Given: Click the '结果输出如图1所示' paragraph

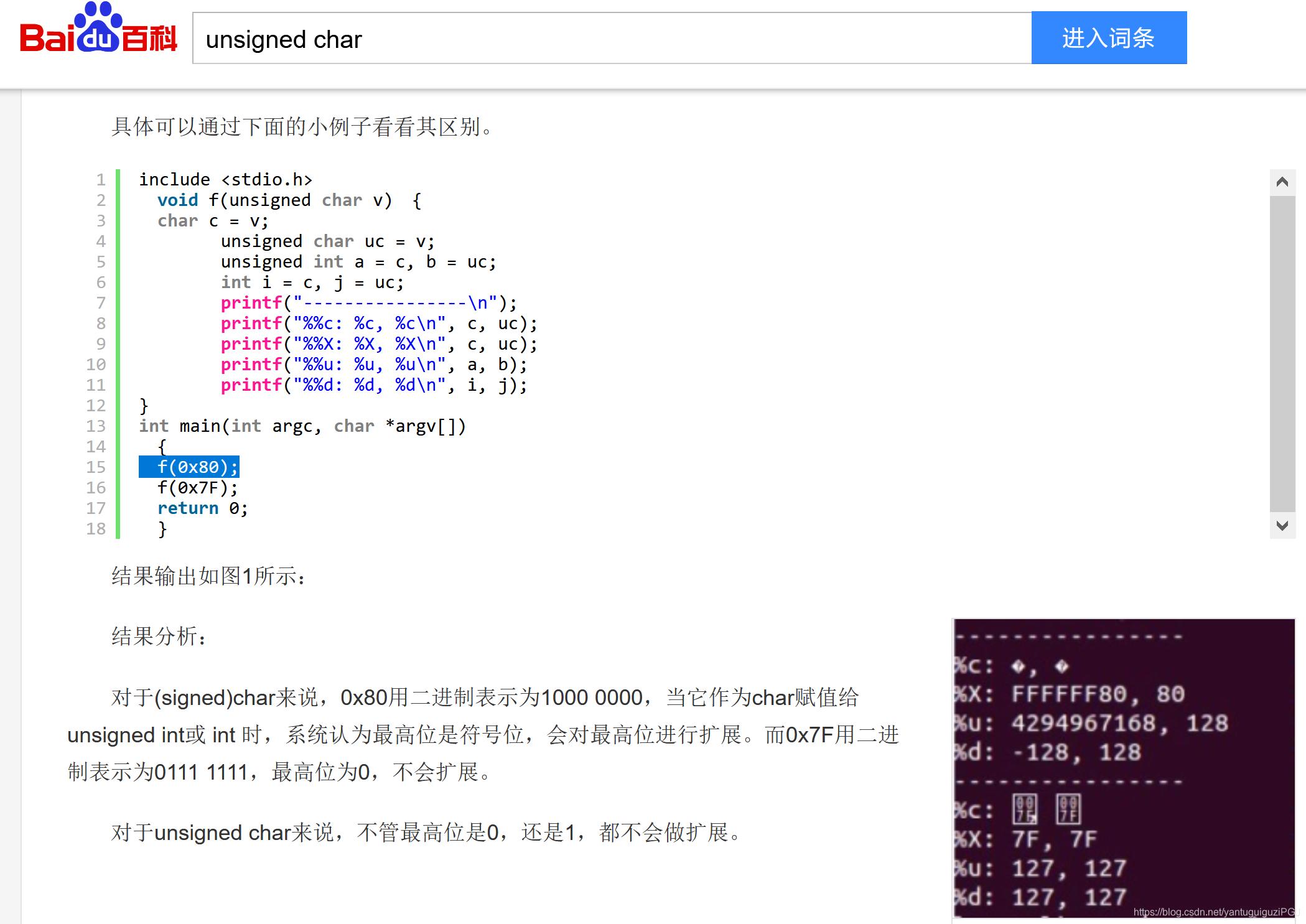Looking at the screenshot, I should pos(208,576).
